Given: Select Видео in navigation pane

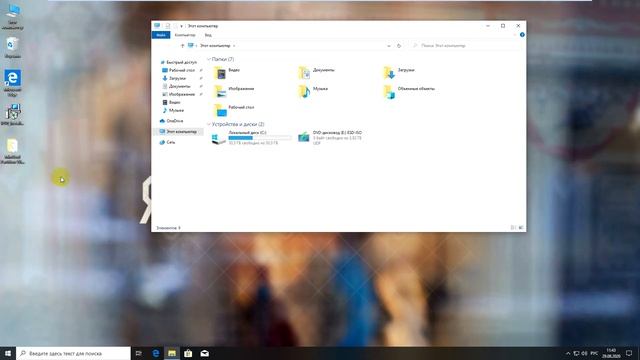Looking at the screenshot, I should pos(171,102).
